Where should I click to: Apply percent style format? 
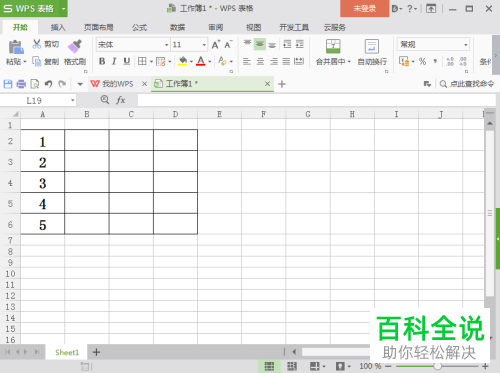tap(422, 61)
